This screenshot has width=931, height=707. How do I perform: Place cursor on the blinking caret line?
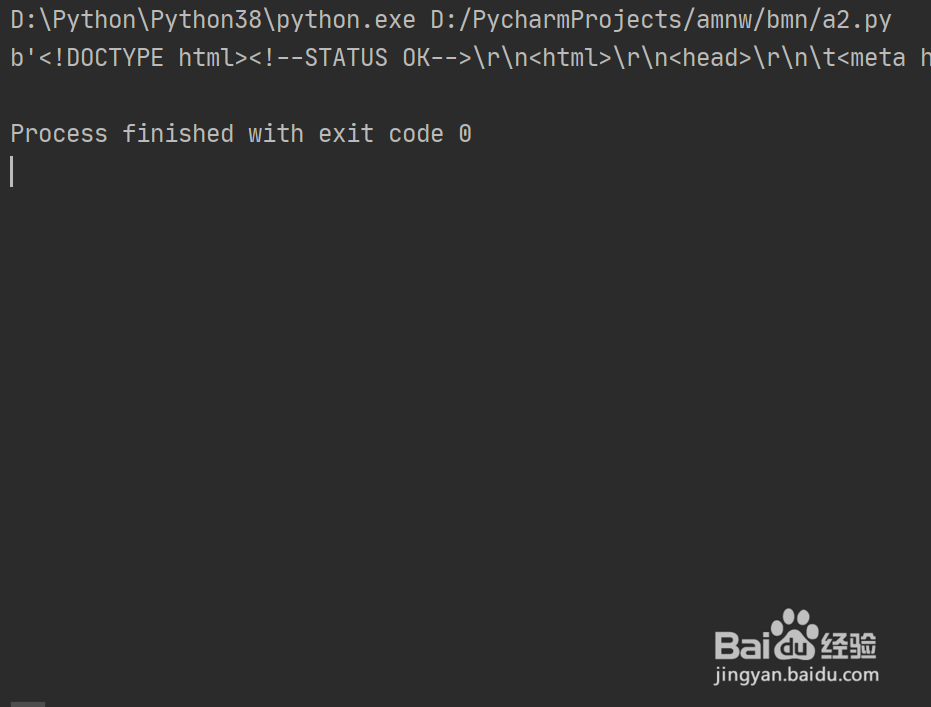pyautogui.click(x=12, y=172)
